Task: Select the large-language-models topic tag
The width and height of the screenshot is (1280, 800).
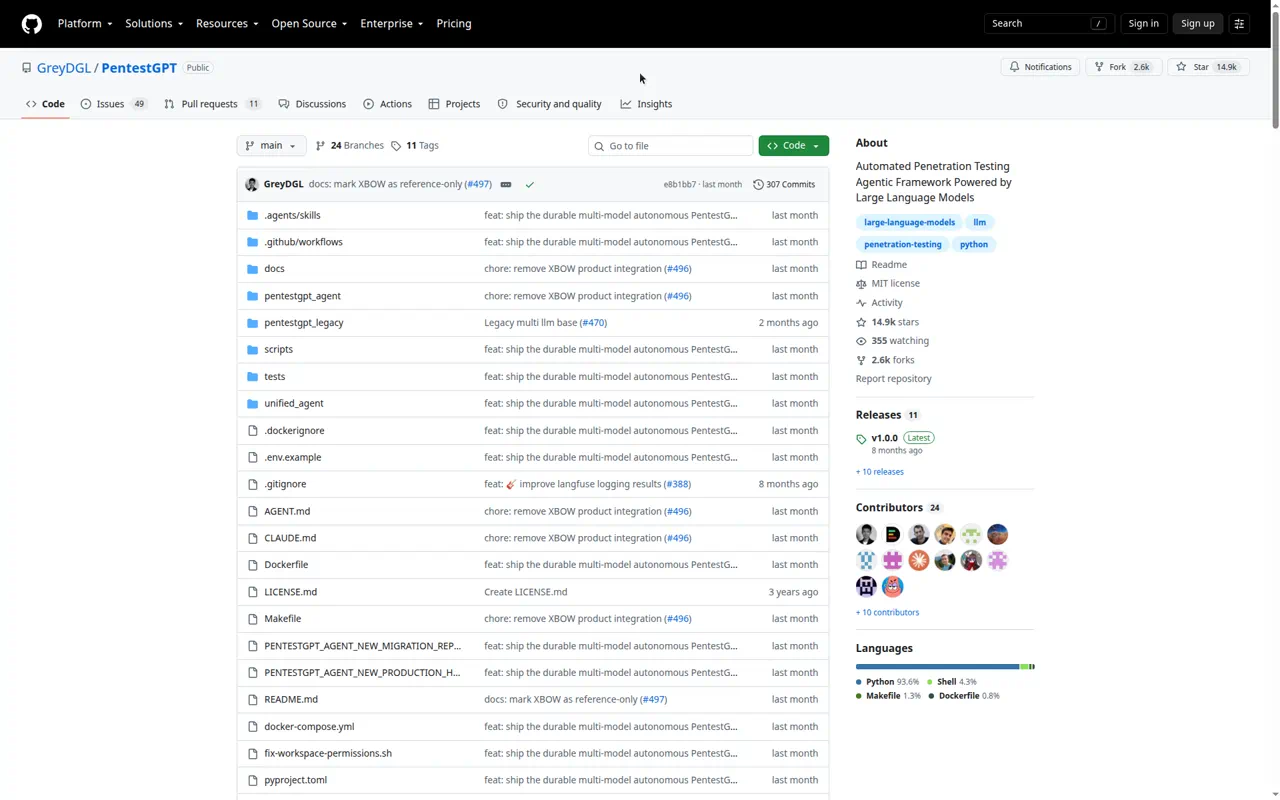Action: click(x=909, y=222)
